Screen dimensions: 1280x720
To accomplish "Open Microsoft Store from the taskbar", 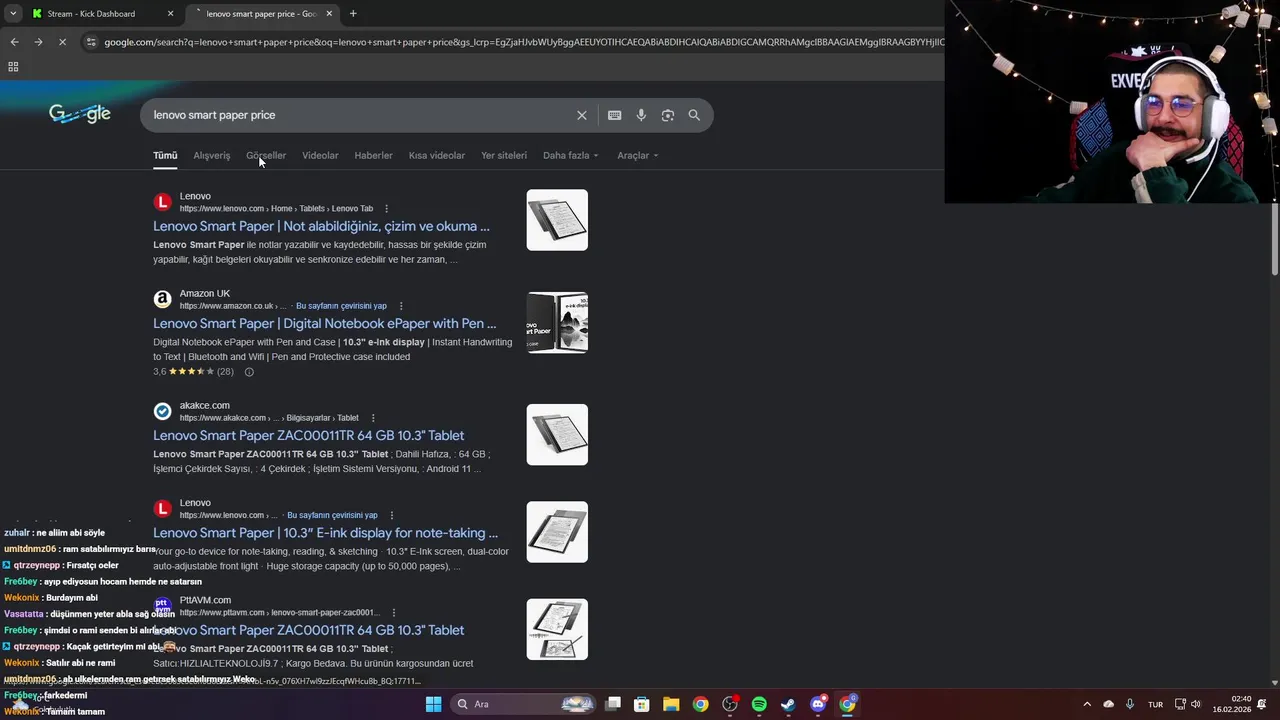I will pyautogui.click(x=642, y=704).
